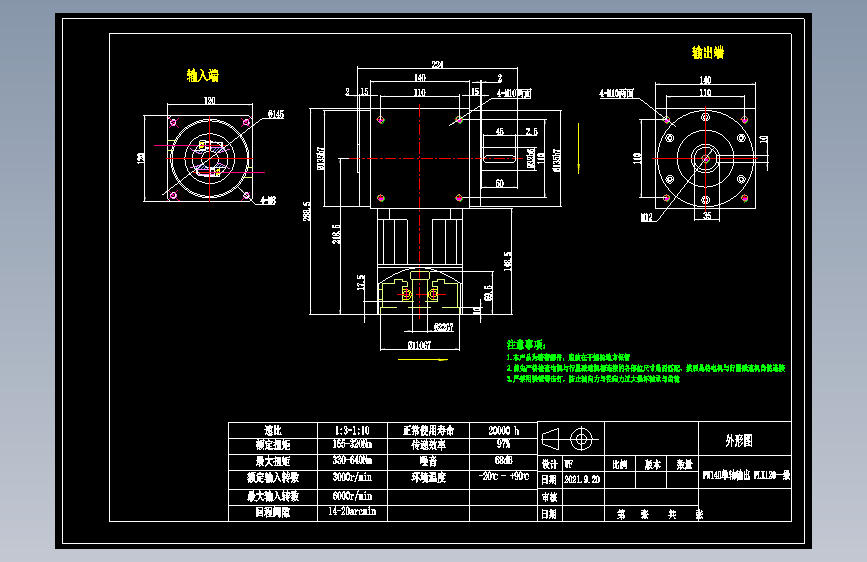Click the 回程间隙 table cell
The image size is (867, 562).
[273, 512]
